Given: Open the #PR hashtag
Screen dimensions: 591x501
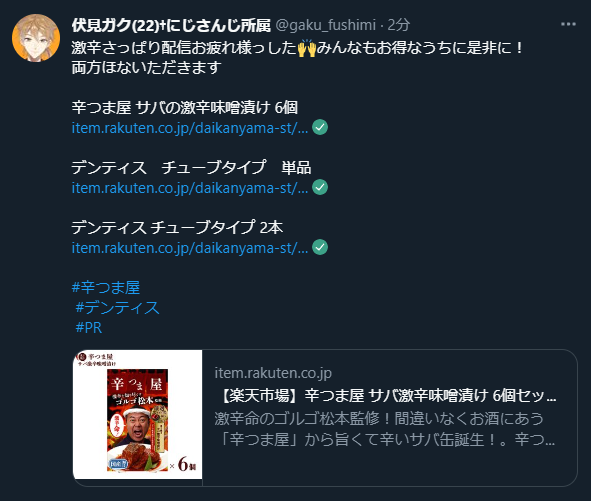Looking at the screenshot, I should 89,327.
